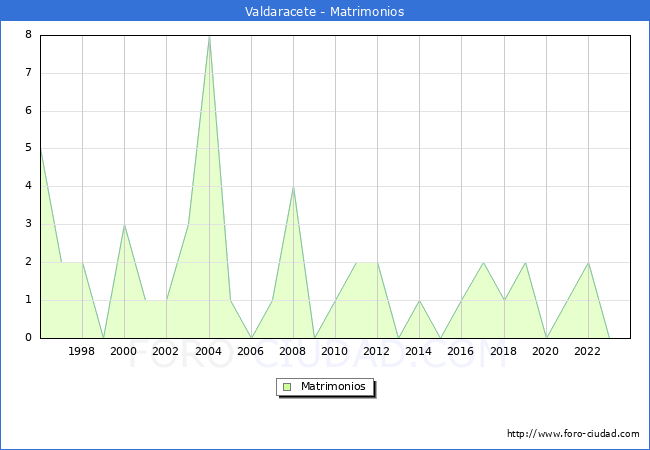Click the green Matrimonios legend color swatch
The width and height of the screenshot is (650, 450).
pyautogui.click(x=287, y=387)
